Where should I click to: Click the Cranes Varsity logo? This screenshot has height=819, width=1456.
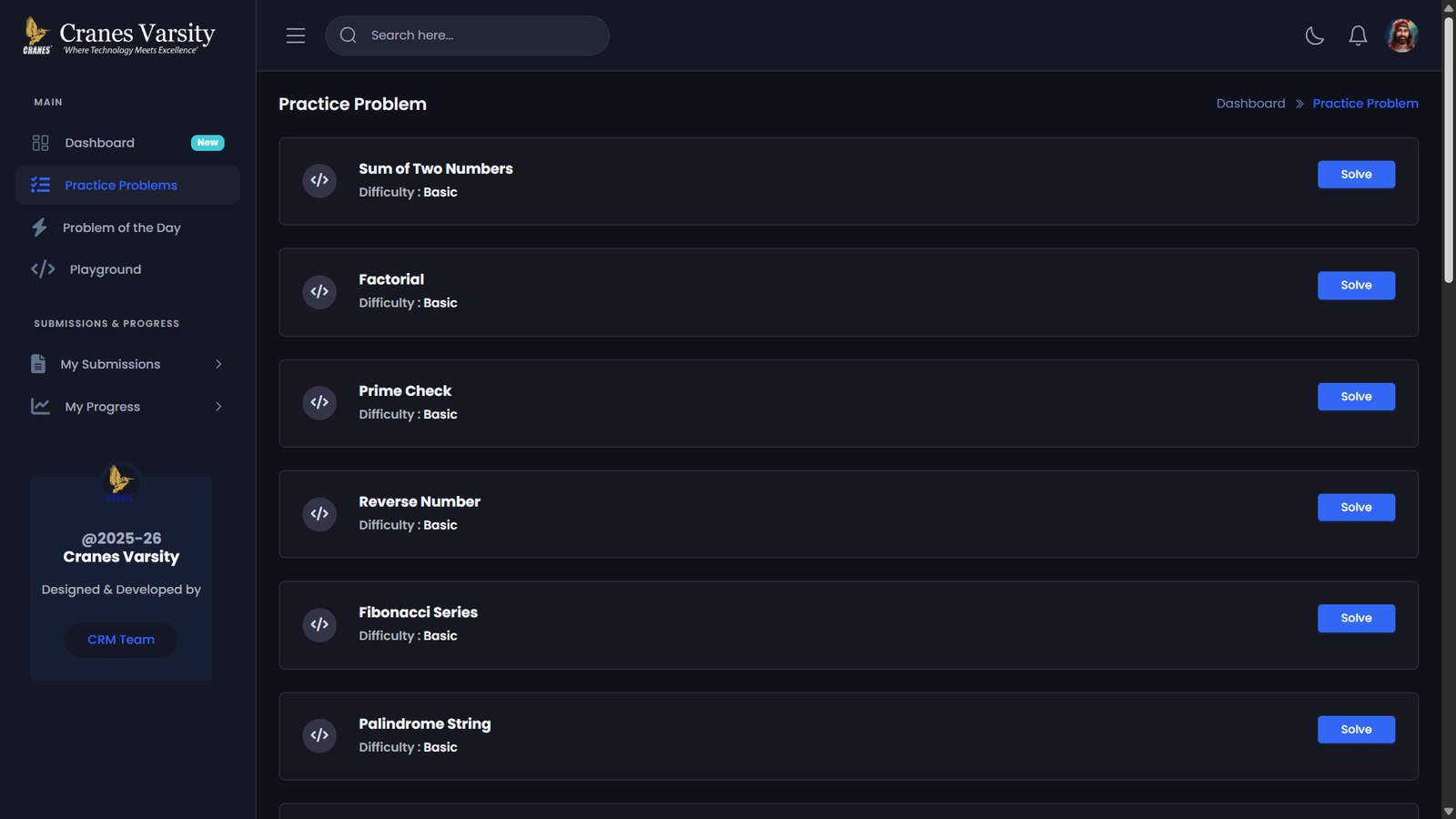119,36
